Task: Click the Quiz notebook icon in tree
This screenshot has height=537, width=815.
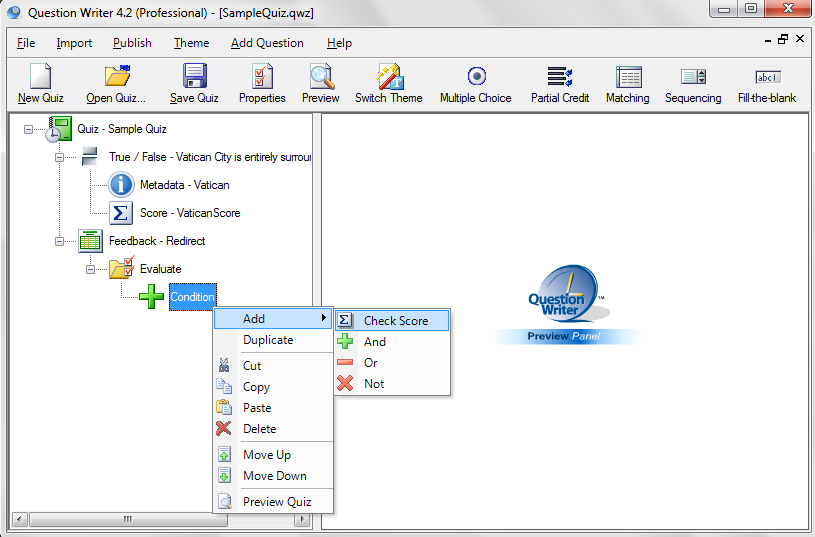Action: 58,129
